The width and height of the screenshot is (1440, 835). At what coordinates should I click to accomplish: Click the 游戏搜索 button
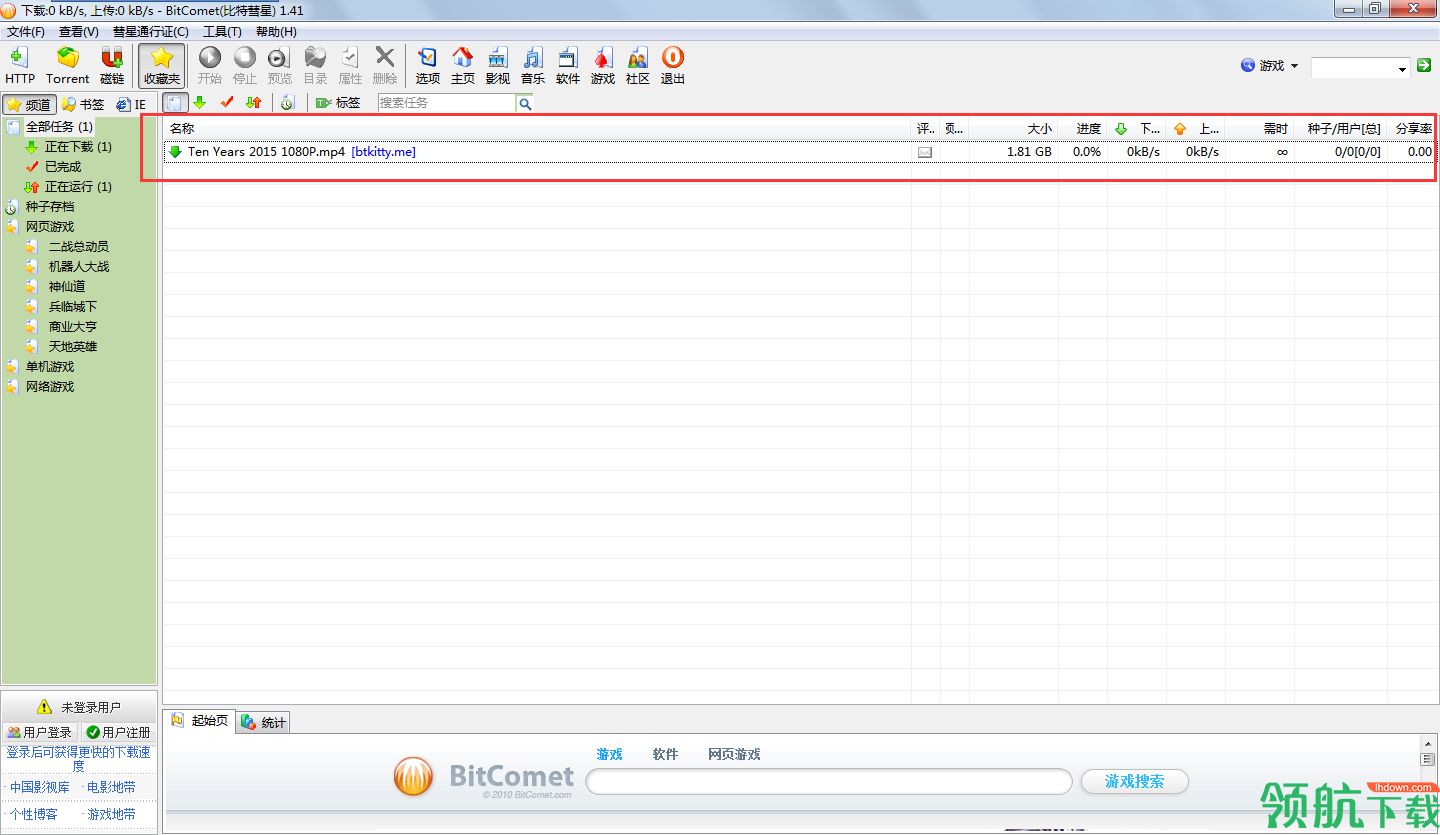coord(1135,782)
